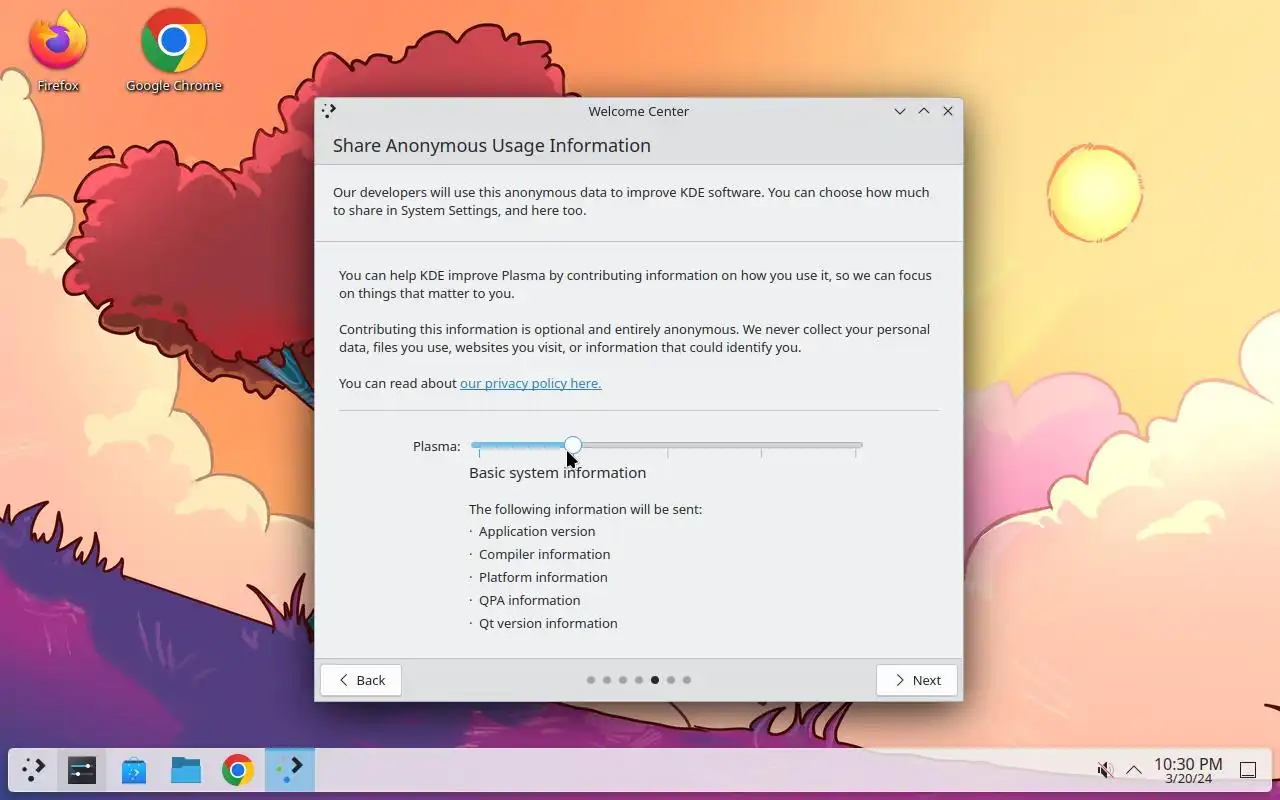Viewport: 1280px width, 800px height.
Task: Jump to first page indicator dot
Action: 591,680
